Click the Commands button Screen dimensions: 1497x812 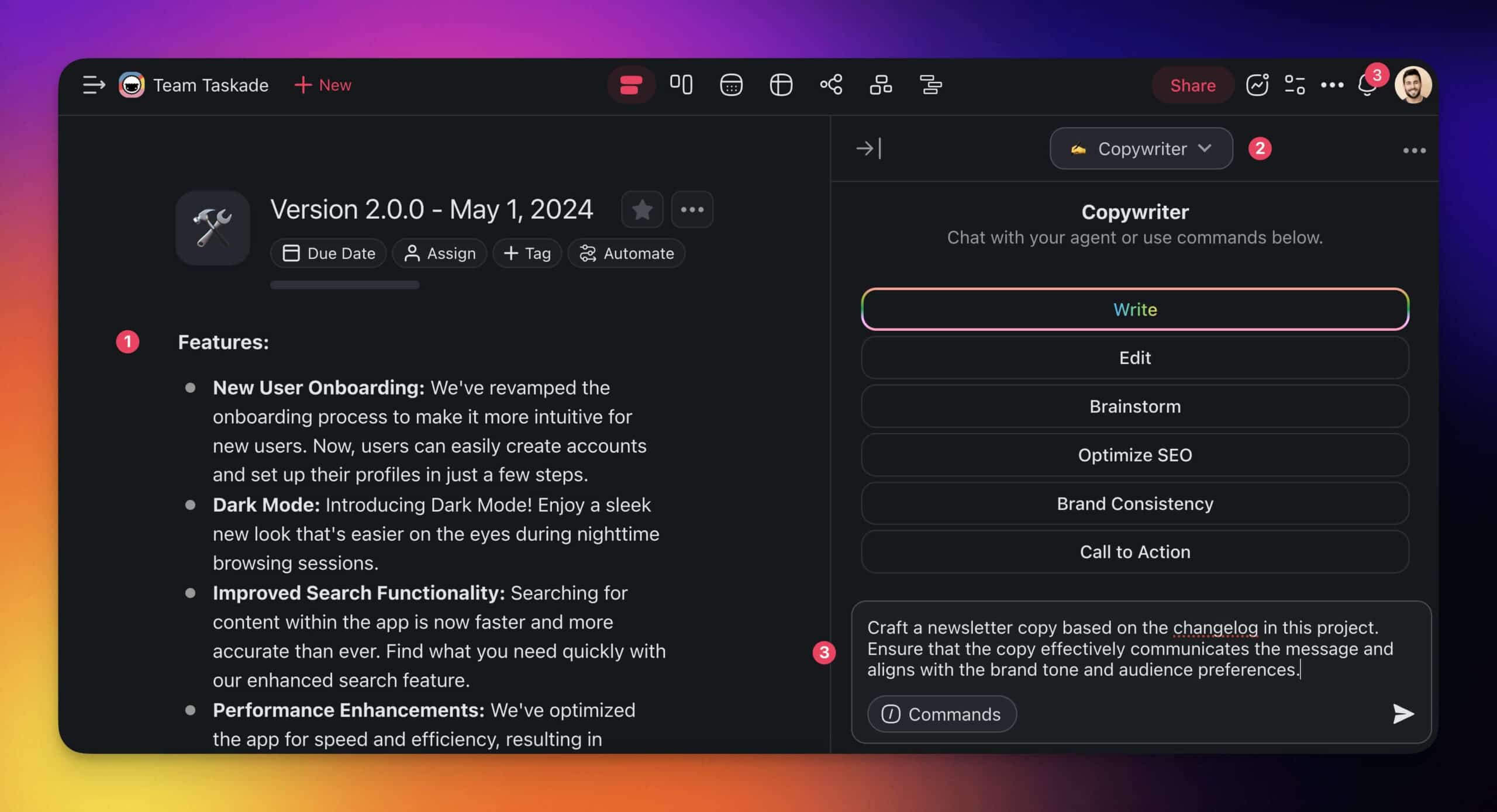(941, 714)
